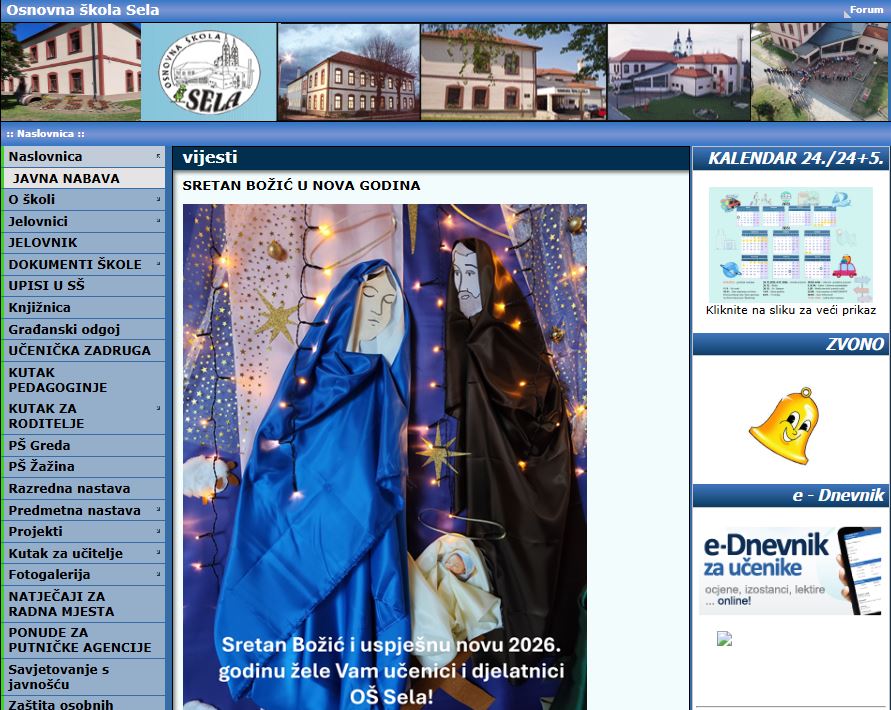The image size is (891, 710).
Task: Click the aerial school photo in header
Action: click(819, 72)
